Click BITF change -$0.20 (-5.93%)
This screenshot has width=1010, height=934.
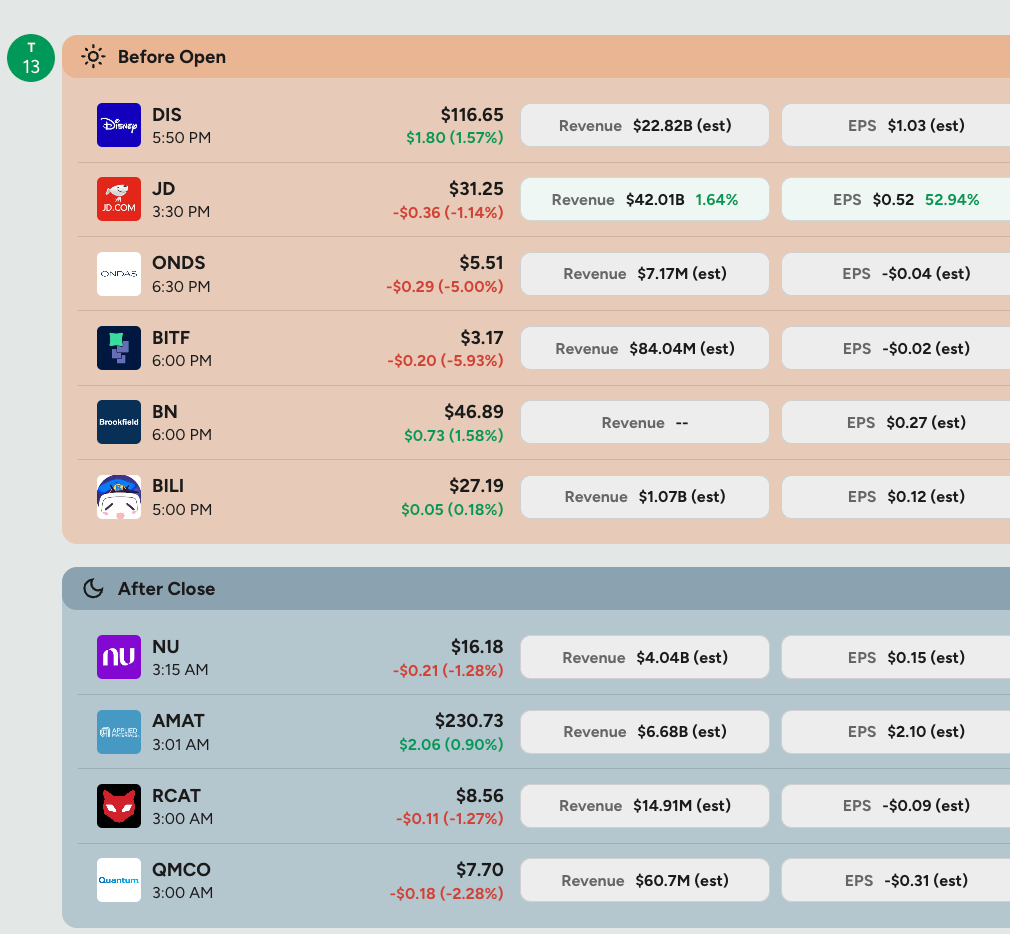[x=445, y=361]
